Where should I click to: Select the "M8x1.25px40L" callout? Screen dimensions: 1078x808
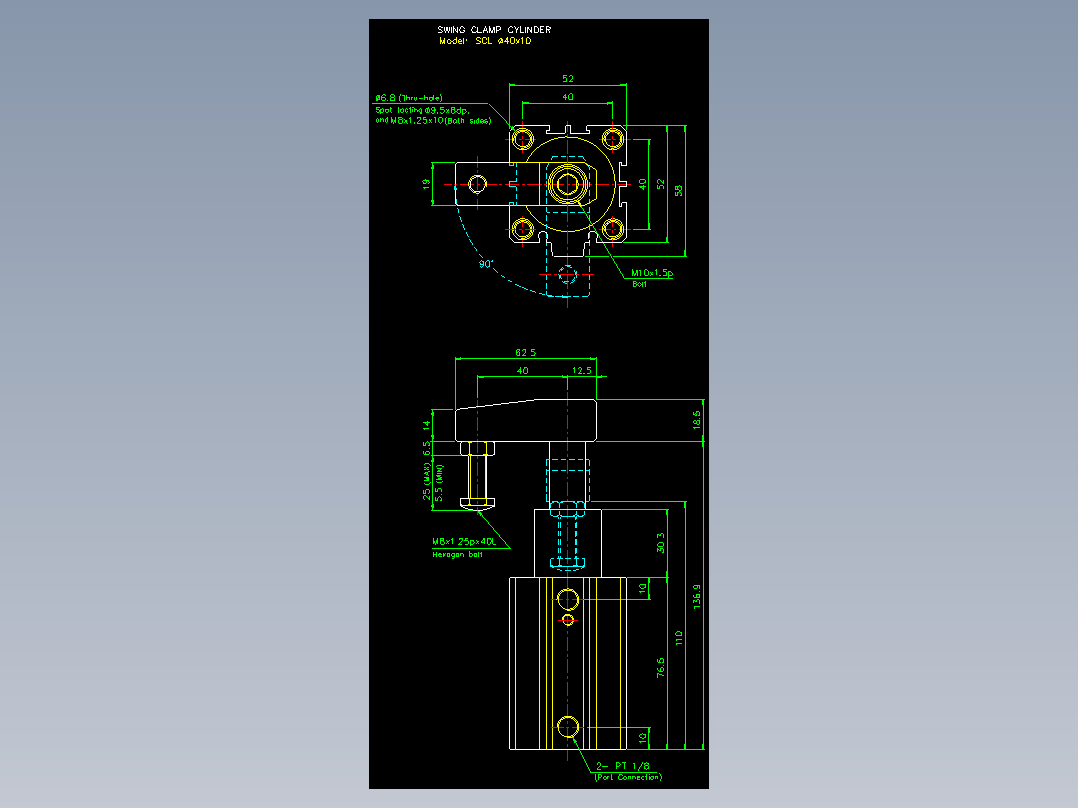(x=464, y=542)
